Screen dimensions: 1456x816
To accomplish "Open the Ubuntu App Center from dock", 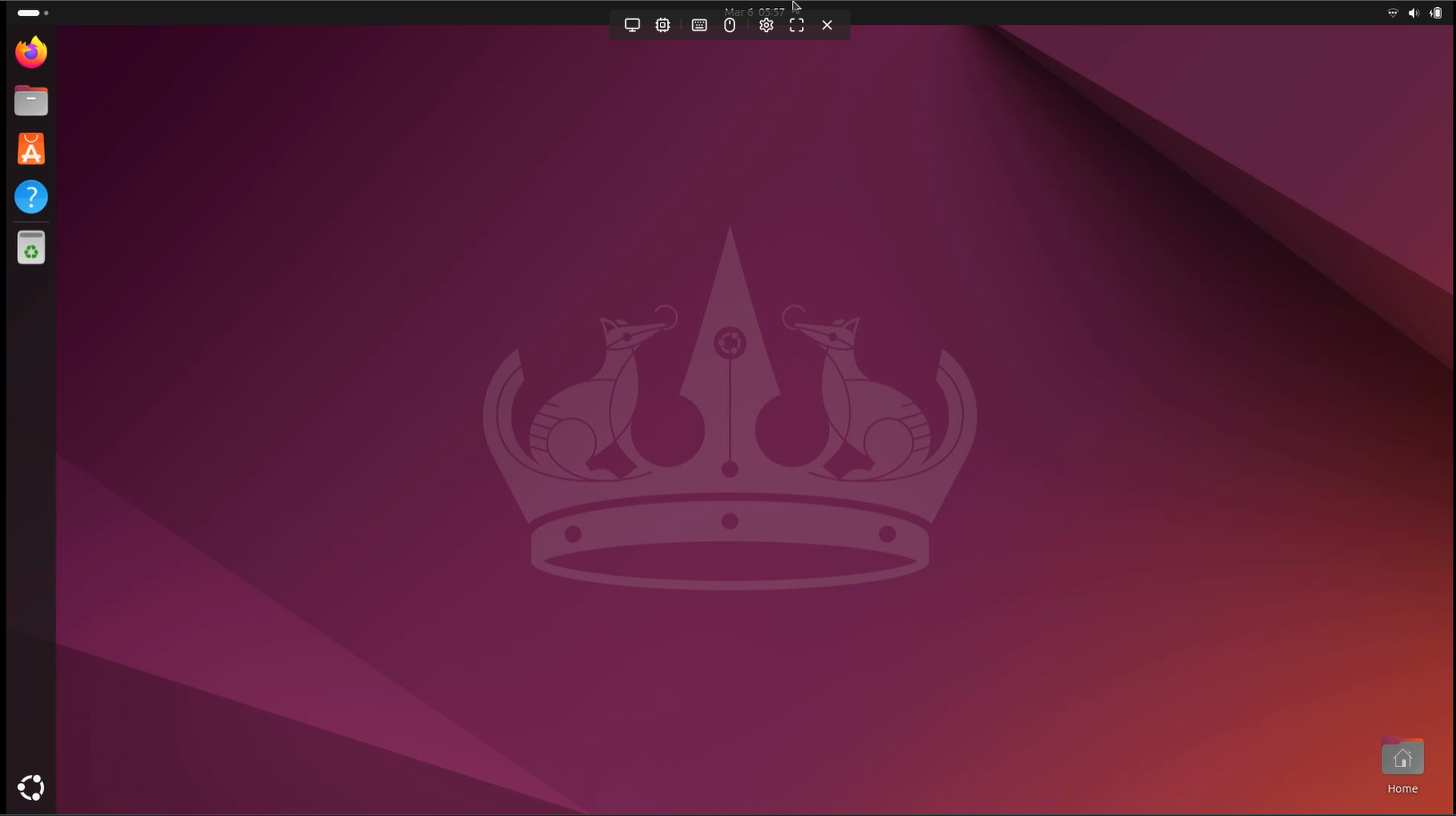I will point(31,149).
